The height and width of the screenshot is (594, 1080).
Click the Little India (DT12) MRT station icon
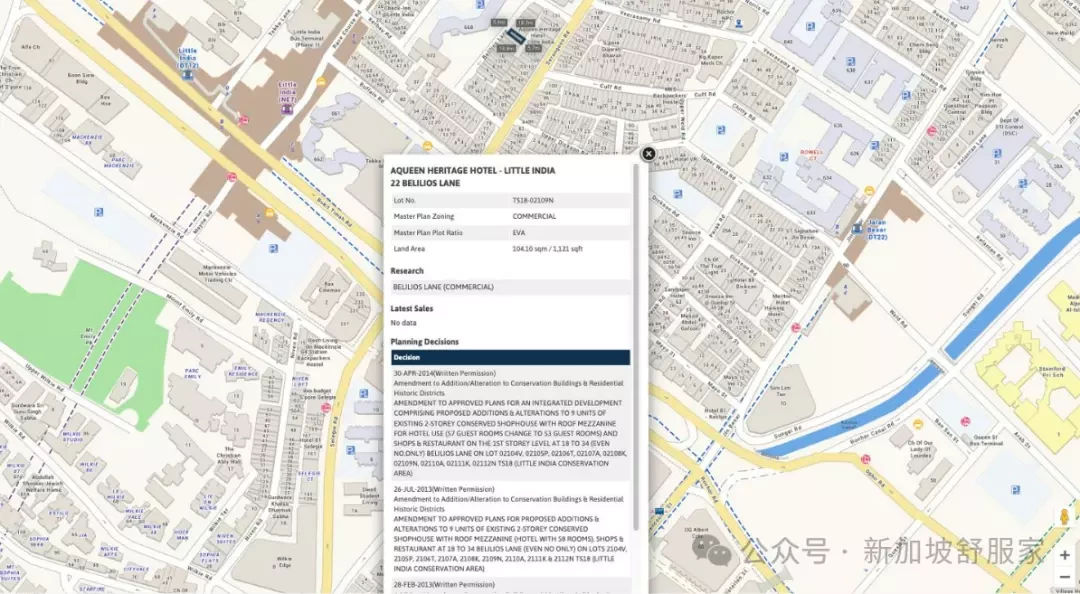tap(187, 74)
